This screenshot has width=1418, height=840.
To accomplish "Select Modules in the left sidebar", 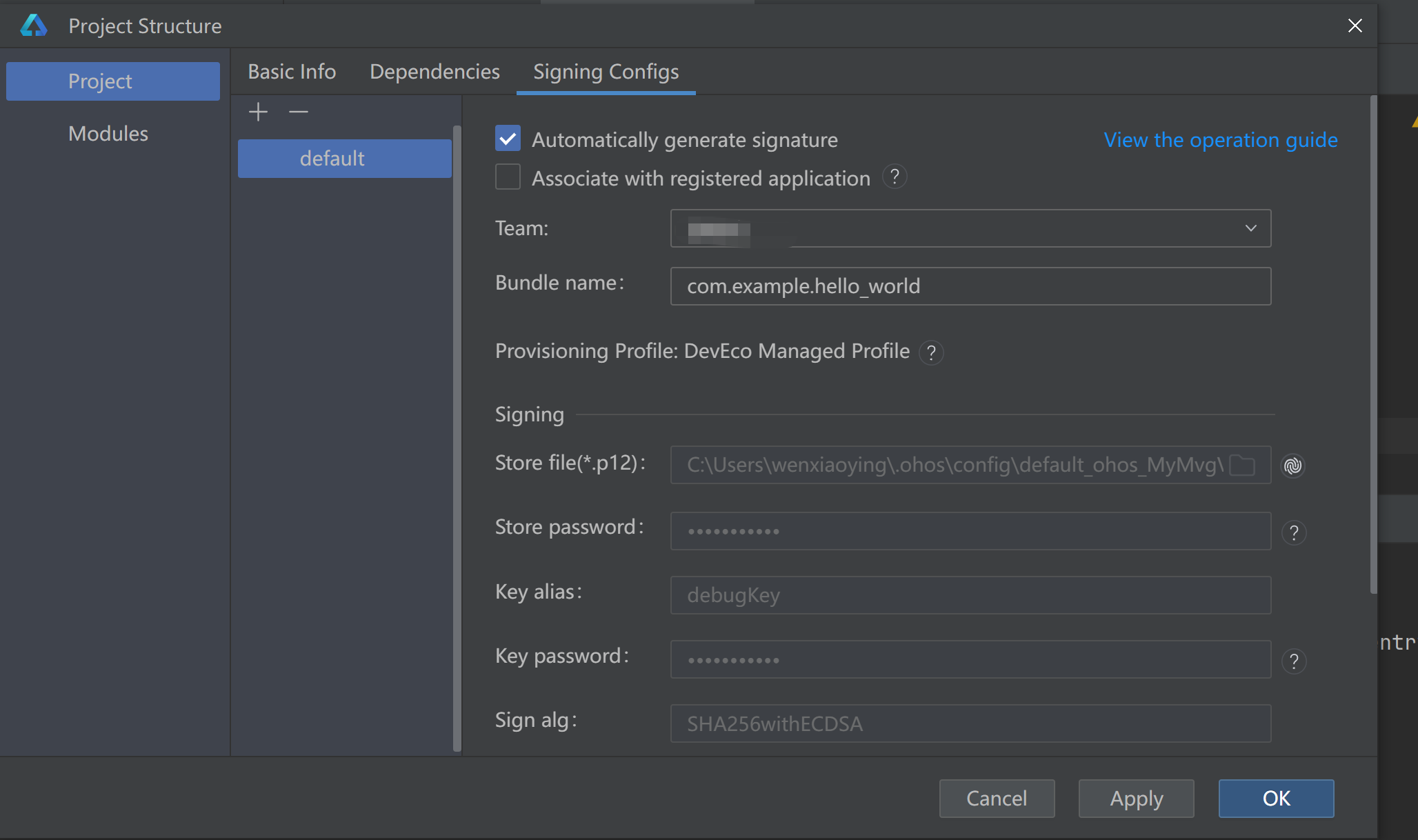I will click(x=108, y=133).
